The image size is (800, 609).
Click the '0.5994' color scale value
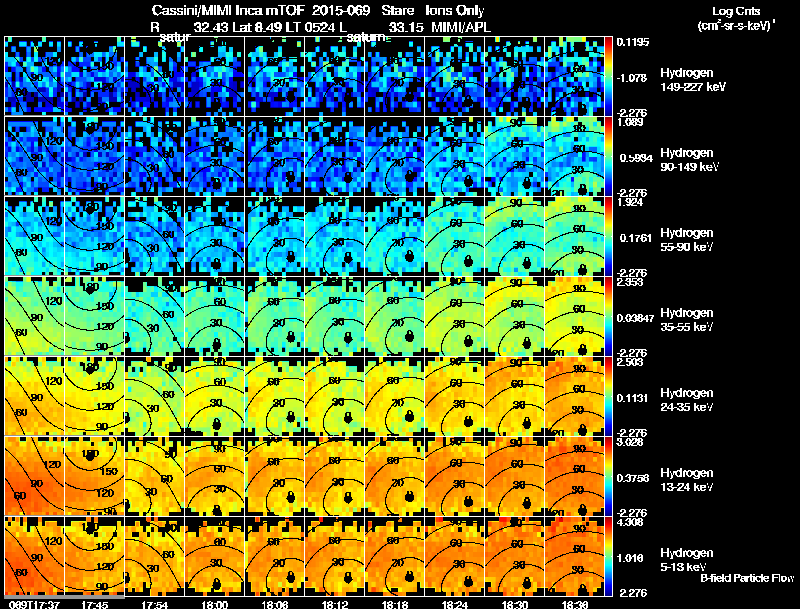coord(636,158)
